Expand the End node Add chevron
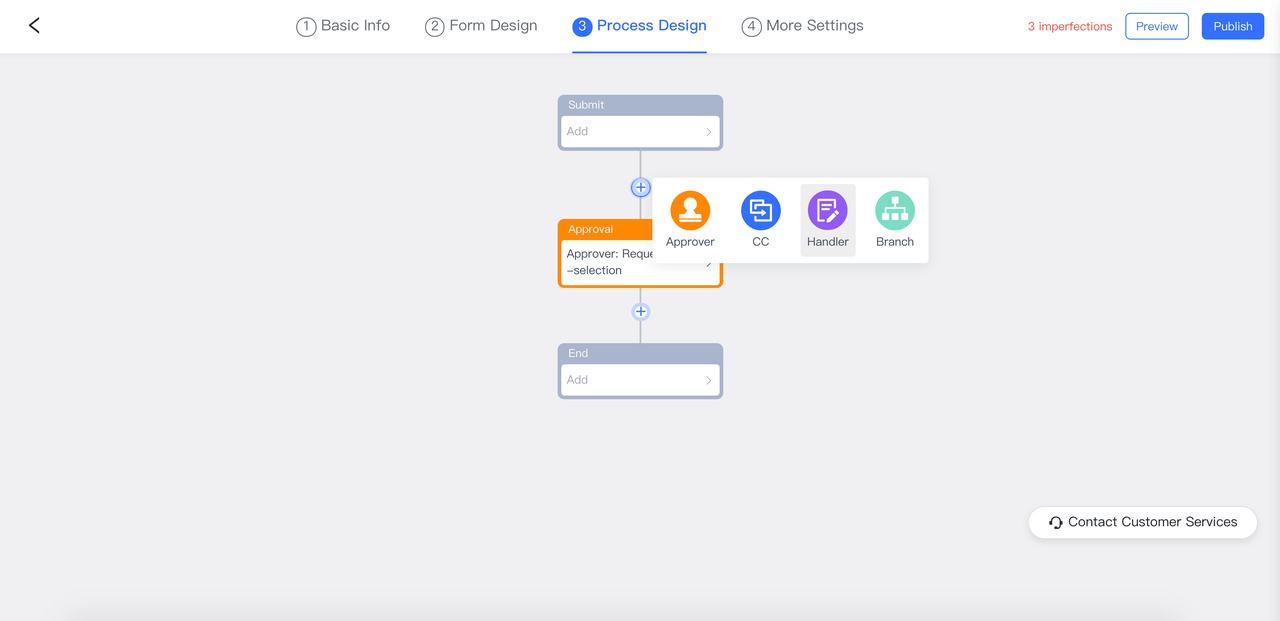 point(708,380)
